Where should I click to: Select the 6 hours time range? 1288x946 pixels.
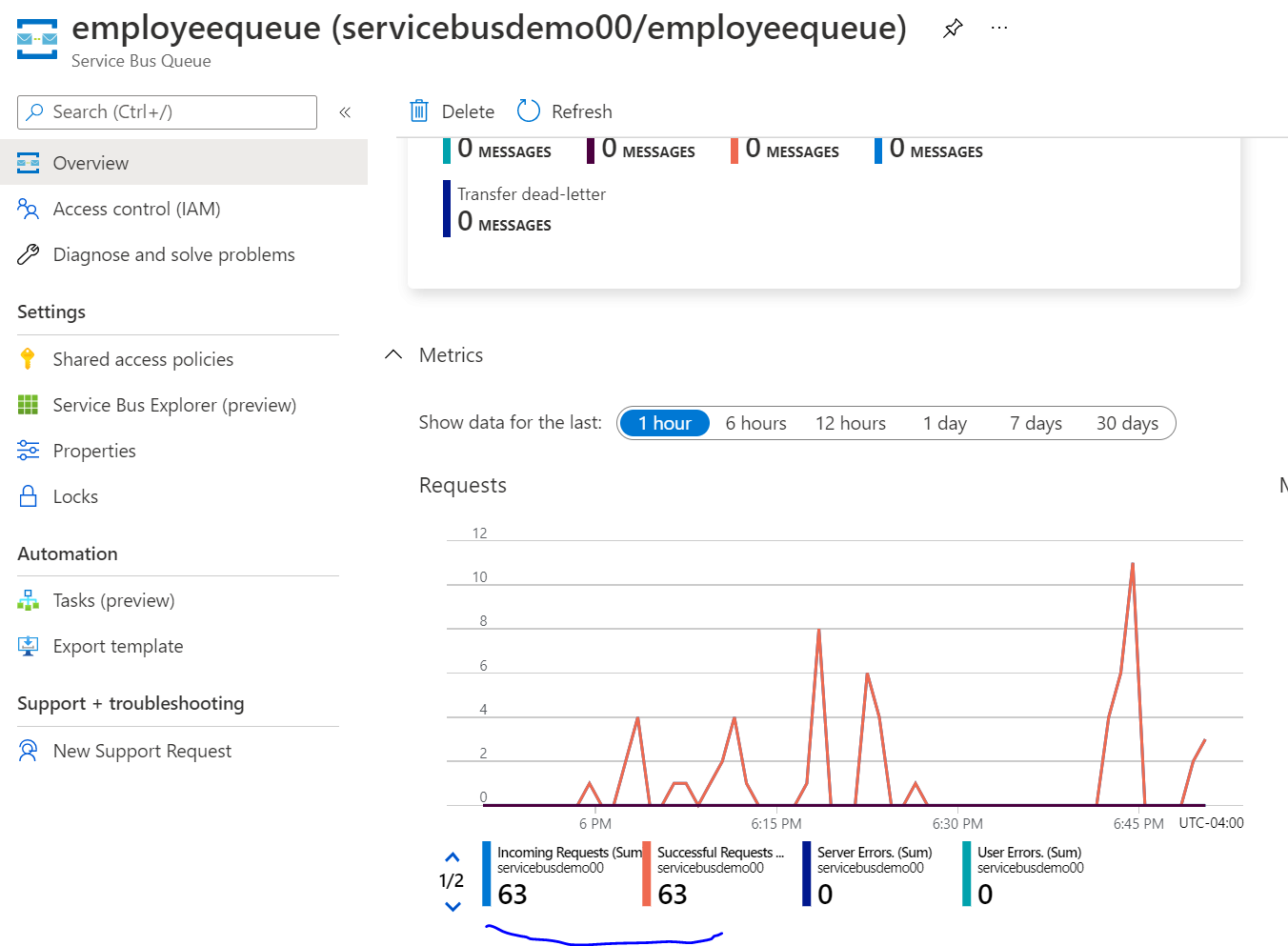[x=755, y=423]
